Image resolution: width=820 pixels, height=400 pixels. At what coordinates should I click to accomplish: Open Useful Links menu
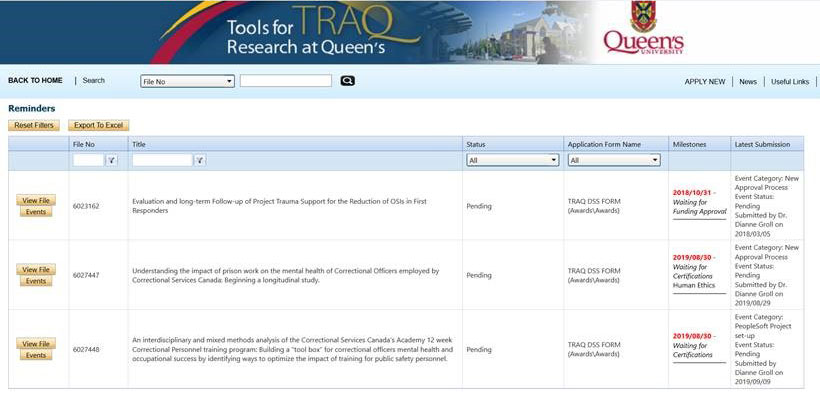pyautogui.click(x=790, y=82)
